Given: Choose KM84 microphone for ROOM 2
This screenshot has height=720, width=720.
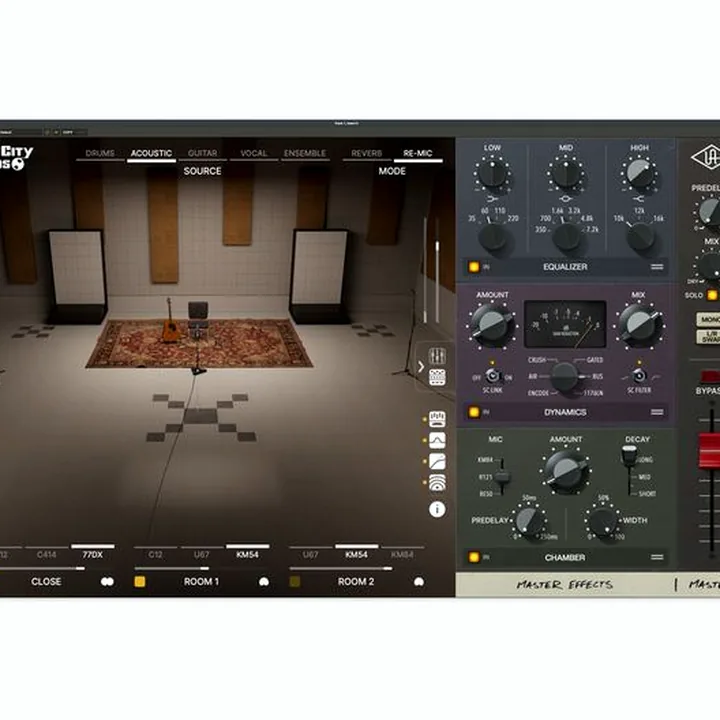Looking at the screenshot, I should coord(402,554).
